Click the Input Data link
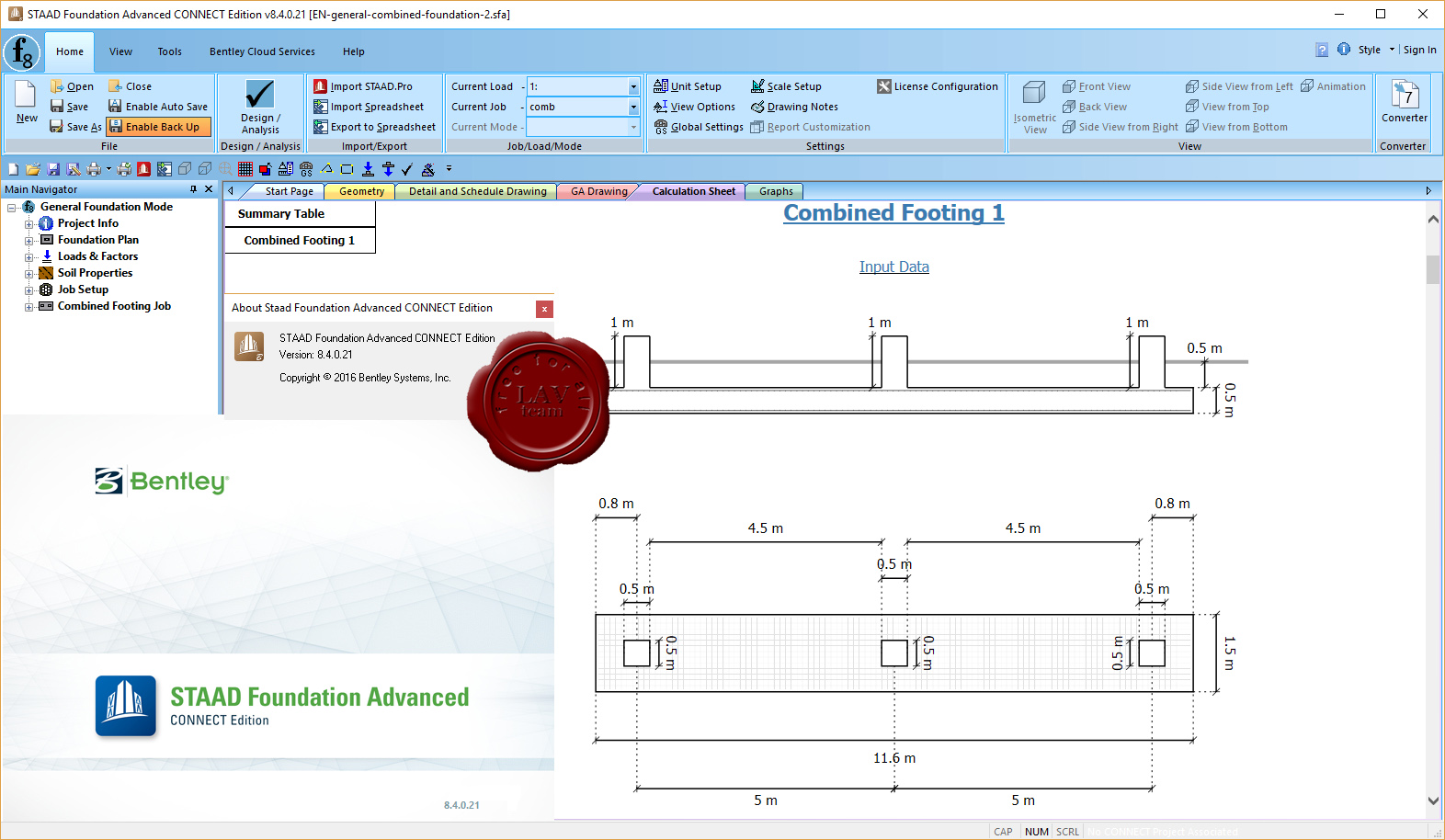The image size is (1445, 840). (x=893, y=267)
